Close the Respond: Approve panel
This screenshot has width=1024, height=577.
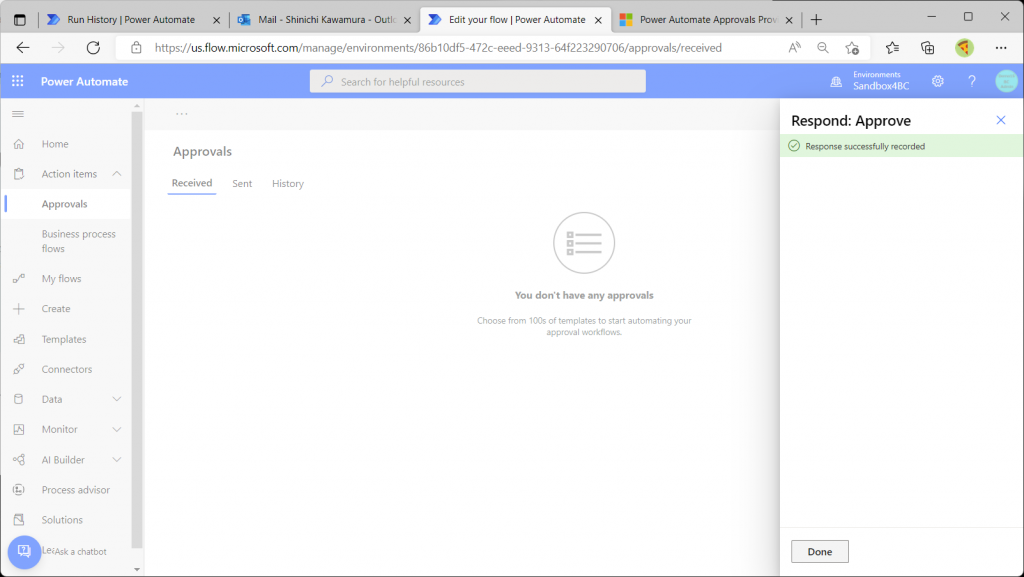(1000, 120)
